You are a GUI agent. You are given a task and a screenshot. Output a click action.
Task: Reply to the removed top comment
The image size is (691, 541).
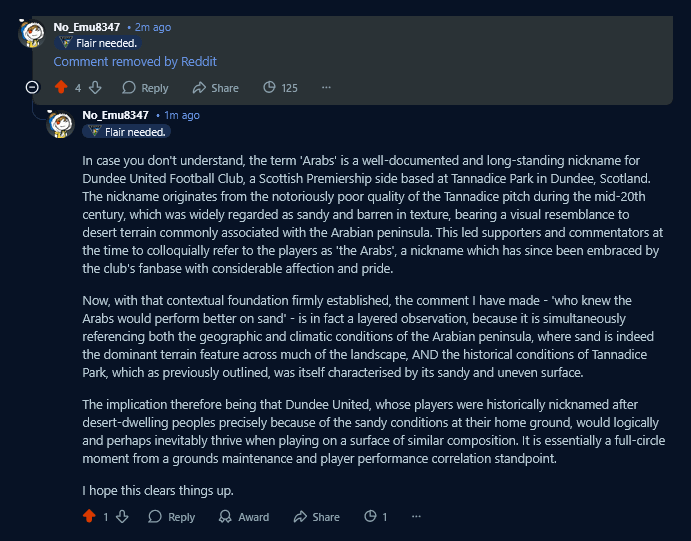coord(145,88)
